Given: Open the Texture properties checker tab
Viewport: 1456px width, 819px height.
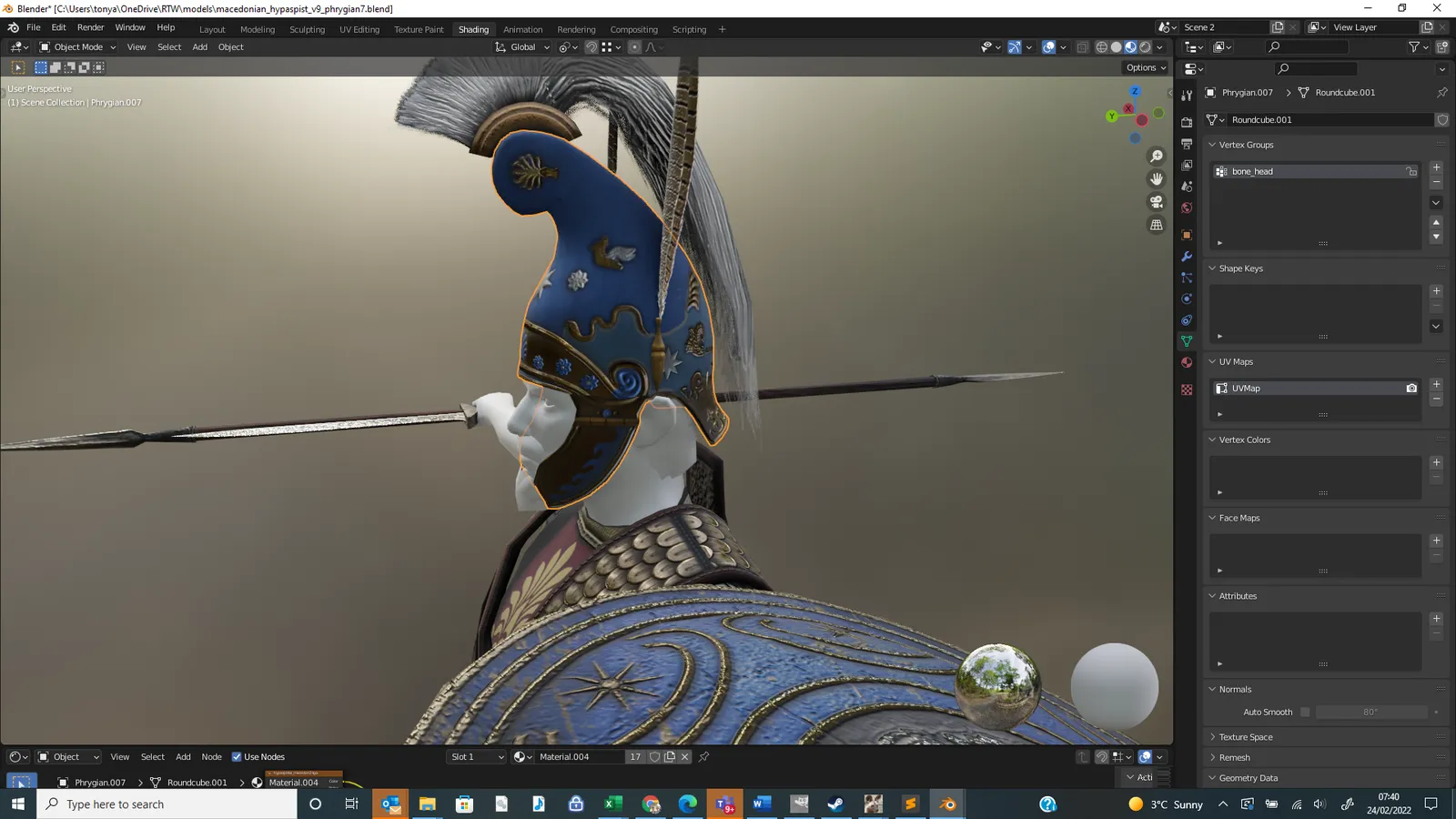Looking at the screenshot, I should tap(1187, 389).
